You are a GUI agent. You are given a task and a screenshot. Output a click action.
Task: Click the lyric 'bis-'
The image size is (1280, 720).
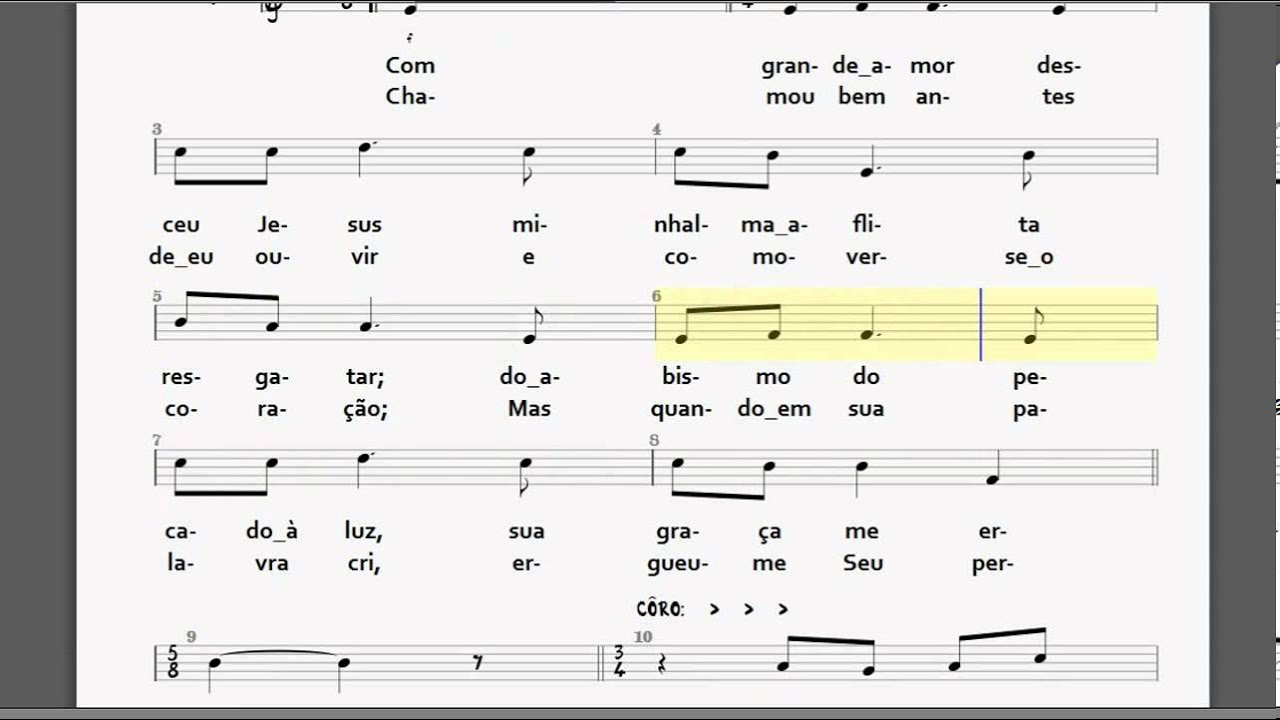681,377
